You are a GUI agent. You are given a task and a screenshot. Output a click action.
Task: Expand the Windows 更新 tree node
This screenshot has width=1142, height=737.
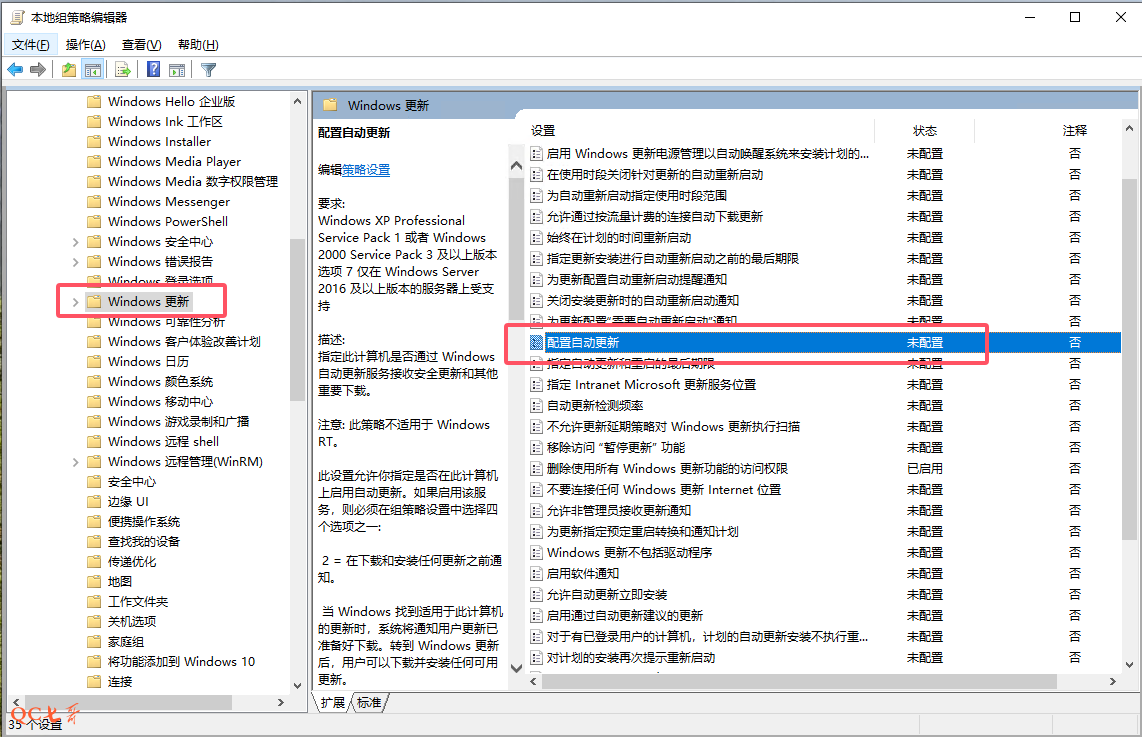(75, 302)
